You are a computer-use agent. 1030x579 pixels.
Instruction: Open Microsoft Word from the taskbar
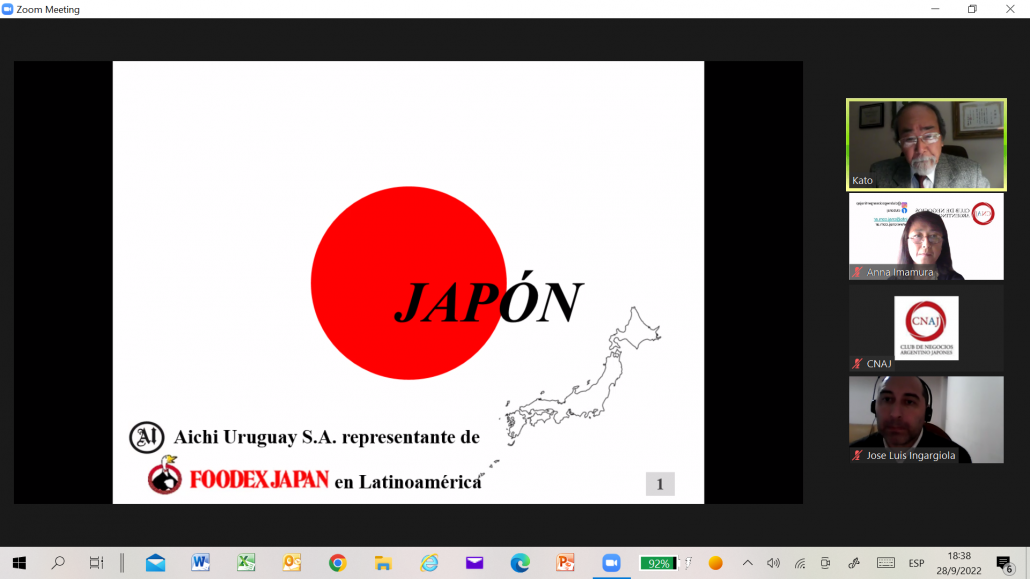pos(200,563)
